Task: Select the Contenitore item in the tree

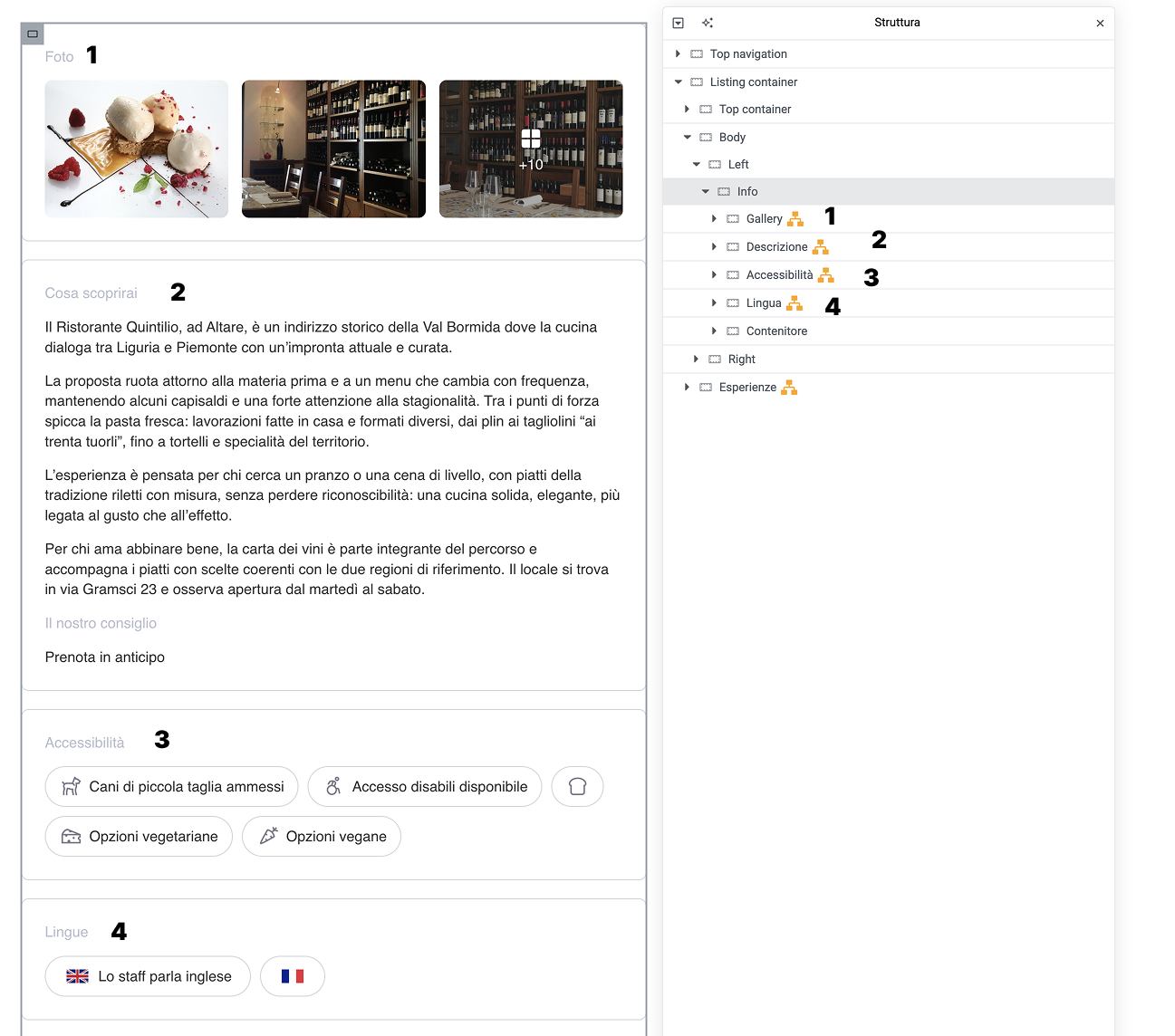Action: tap(776, 331)
